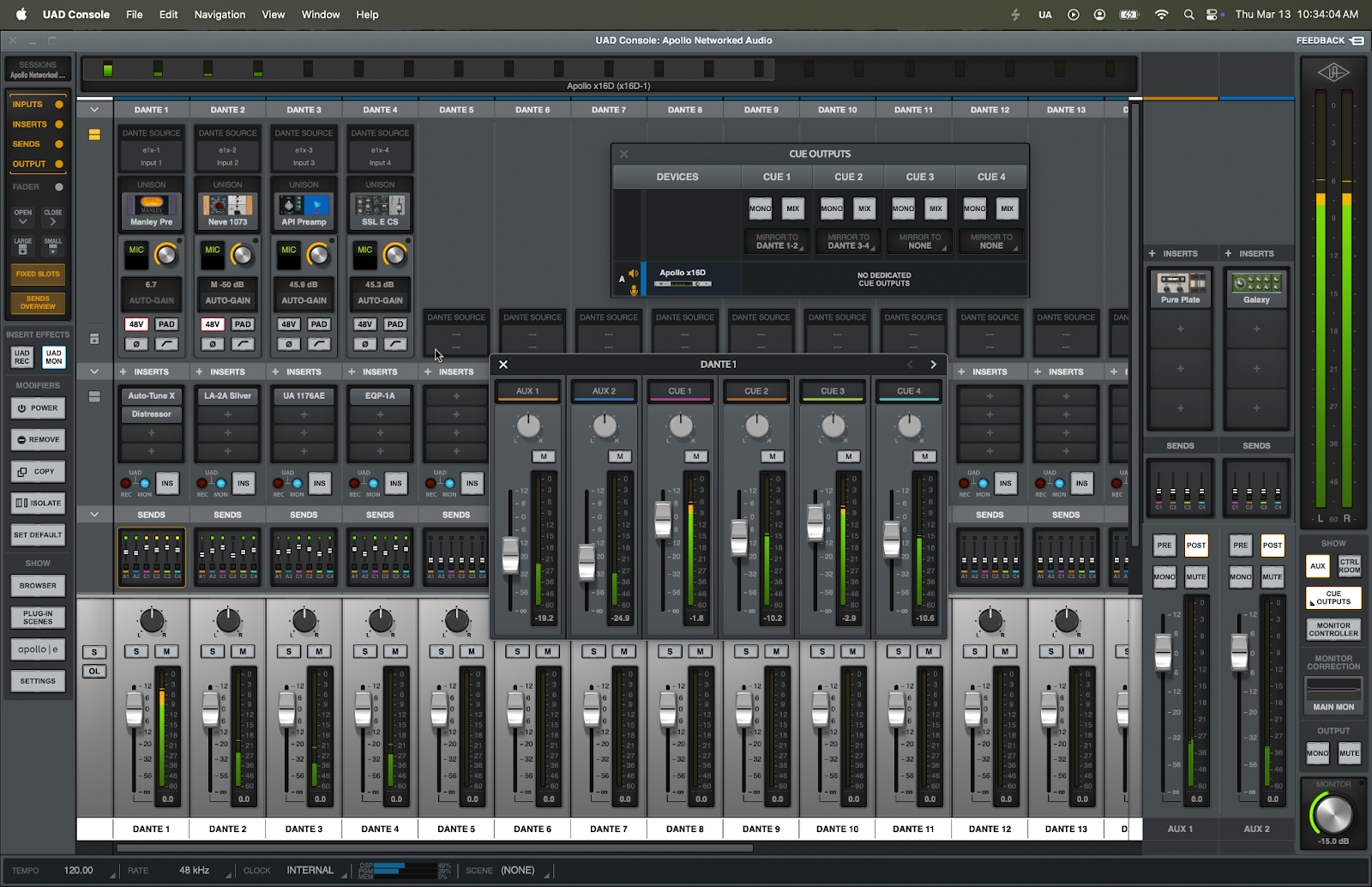Open the Pure Plate plug-in on AUX 1

click(x=1180, y=288)
